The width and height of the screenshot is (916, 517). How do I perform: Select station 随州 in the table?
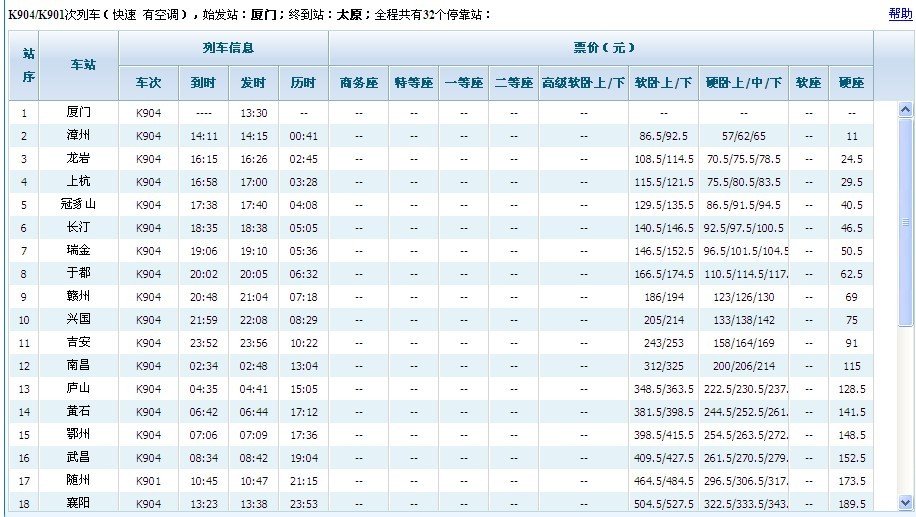click(78, 480)
